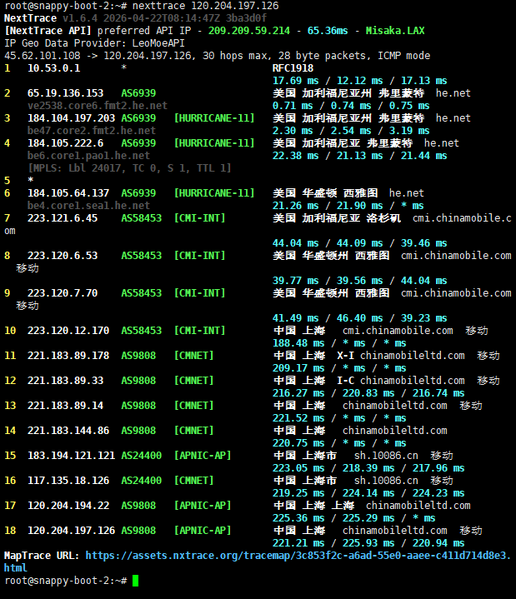Click the Misaka.LAX label
The image size is (516, 599).
[x=395, y=31]
